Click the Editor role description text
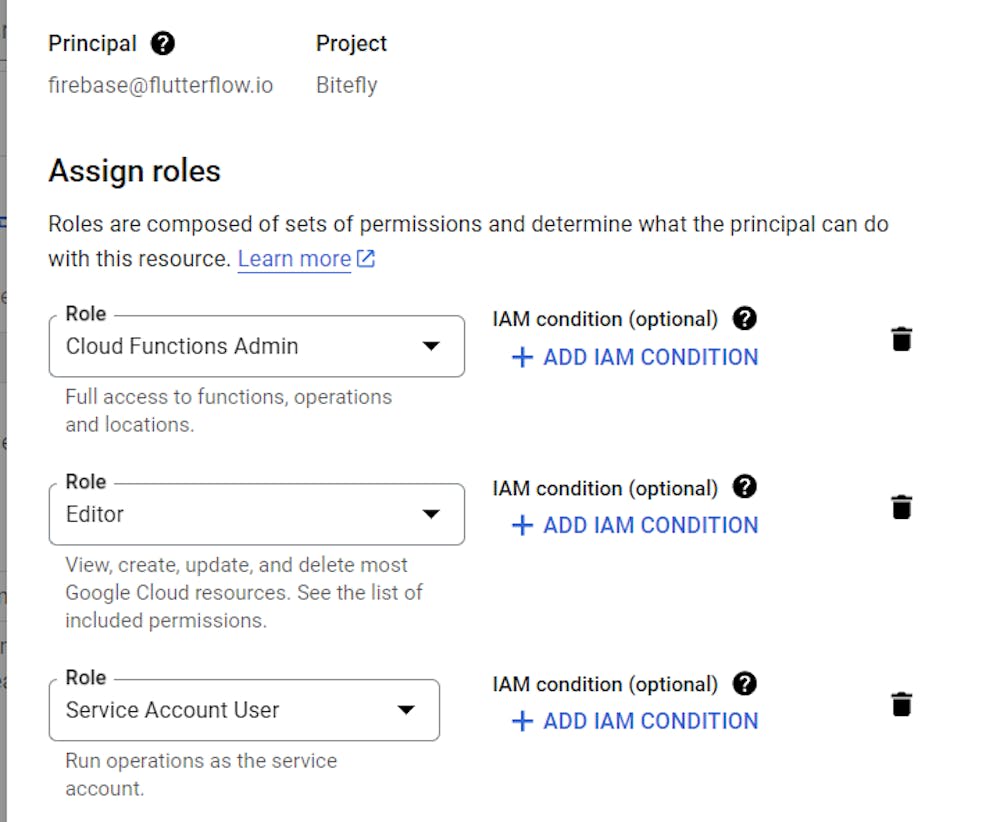 point(243,592)
